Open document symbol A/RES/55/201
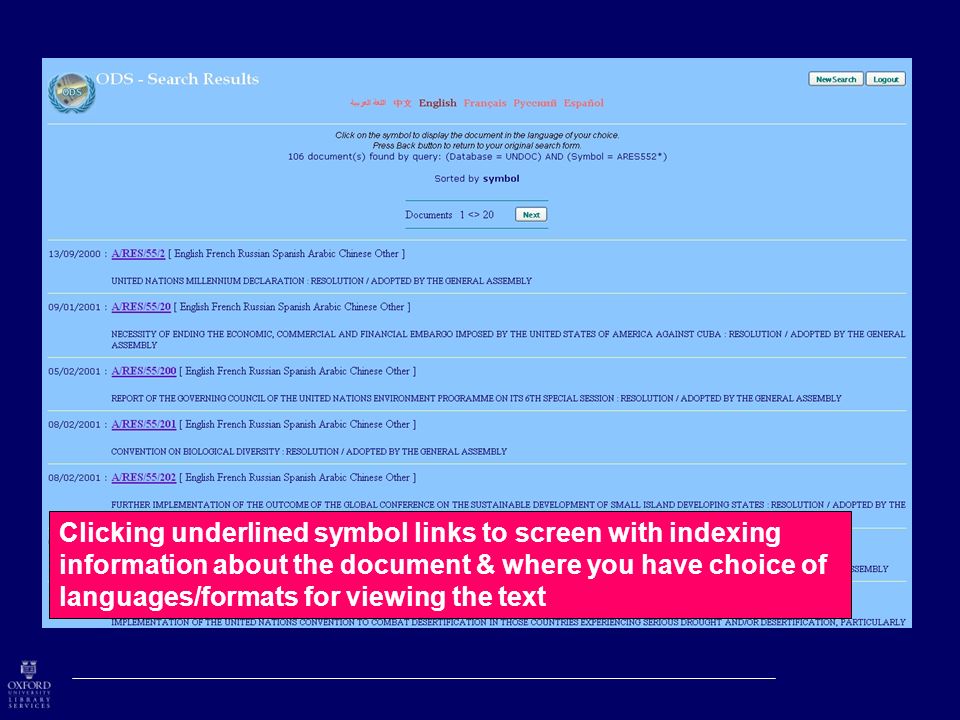The image size is (960, 720). [x=144, y=424]
